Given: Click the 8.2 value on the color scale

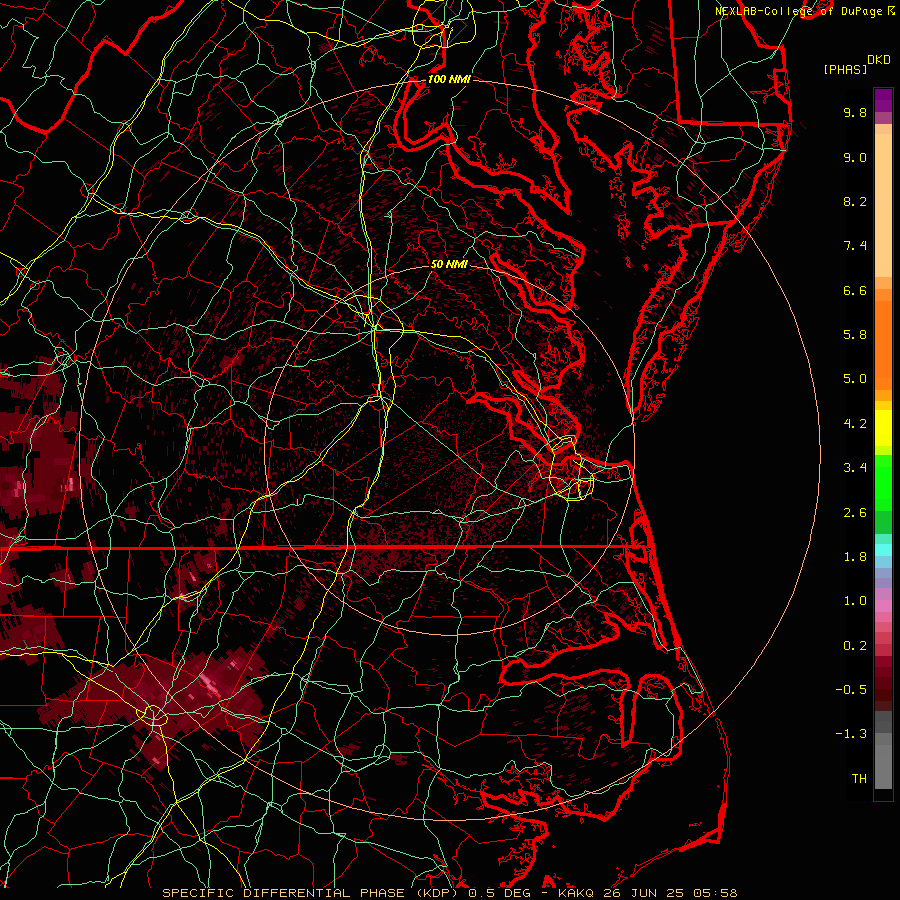Looking at the screenshot, I should tap(855, 201).
